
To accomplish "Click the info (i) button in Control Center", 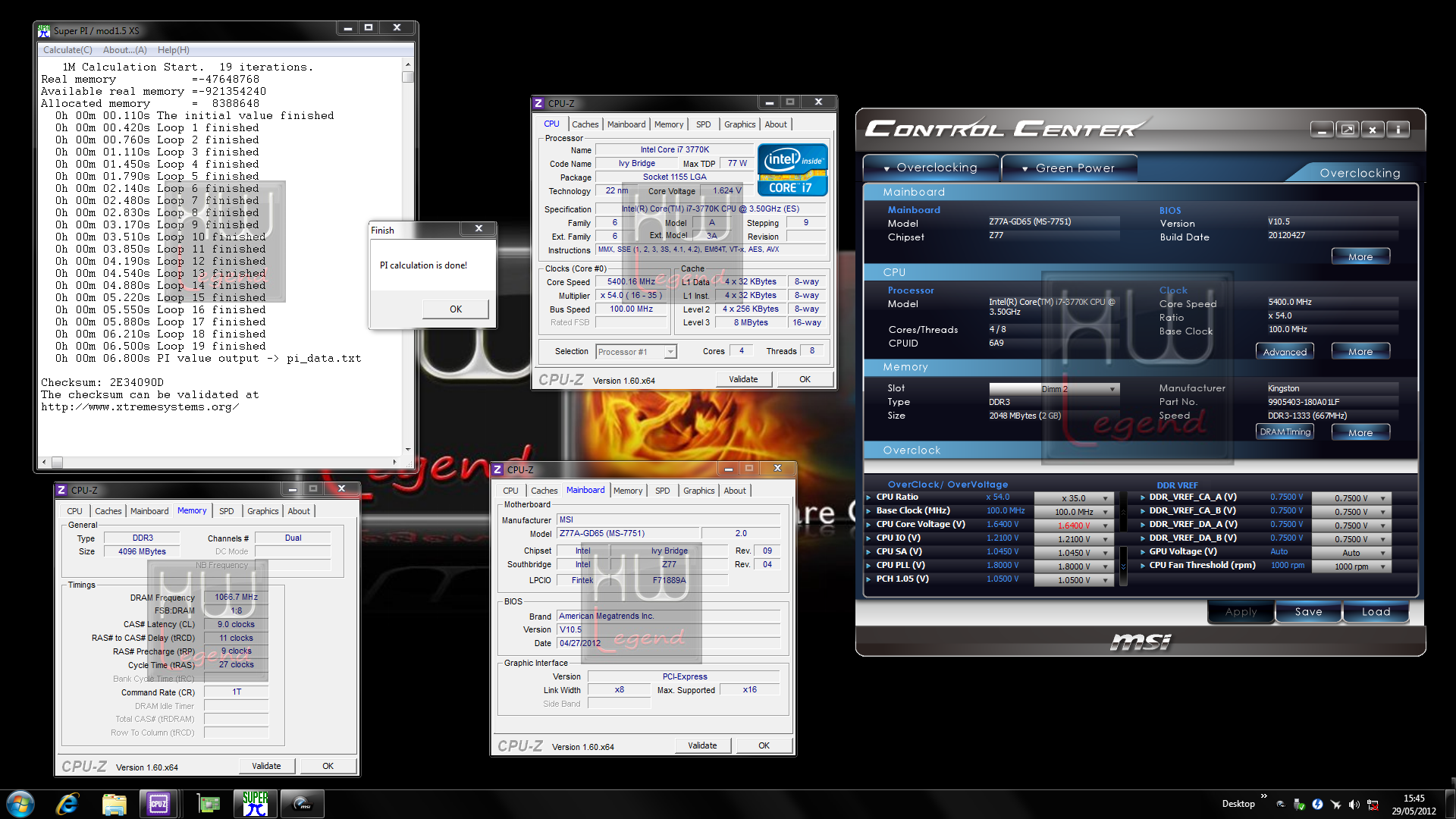I will point(1398,130).
